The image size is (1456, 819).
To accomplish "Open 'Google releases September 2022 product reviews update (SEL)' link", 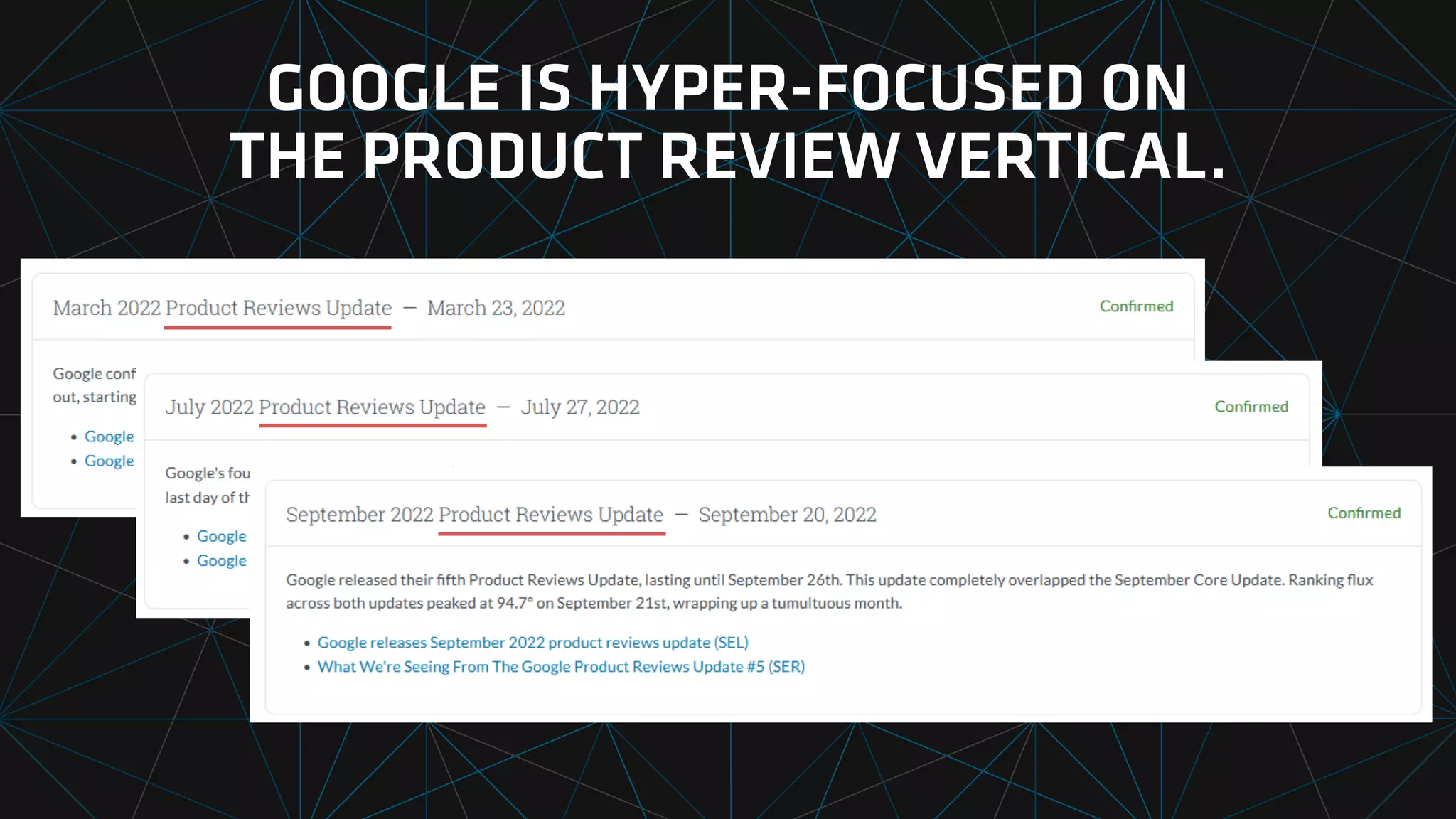I will [x=532, y=643].
